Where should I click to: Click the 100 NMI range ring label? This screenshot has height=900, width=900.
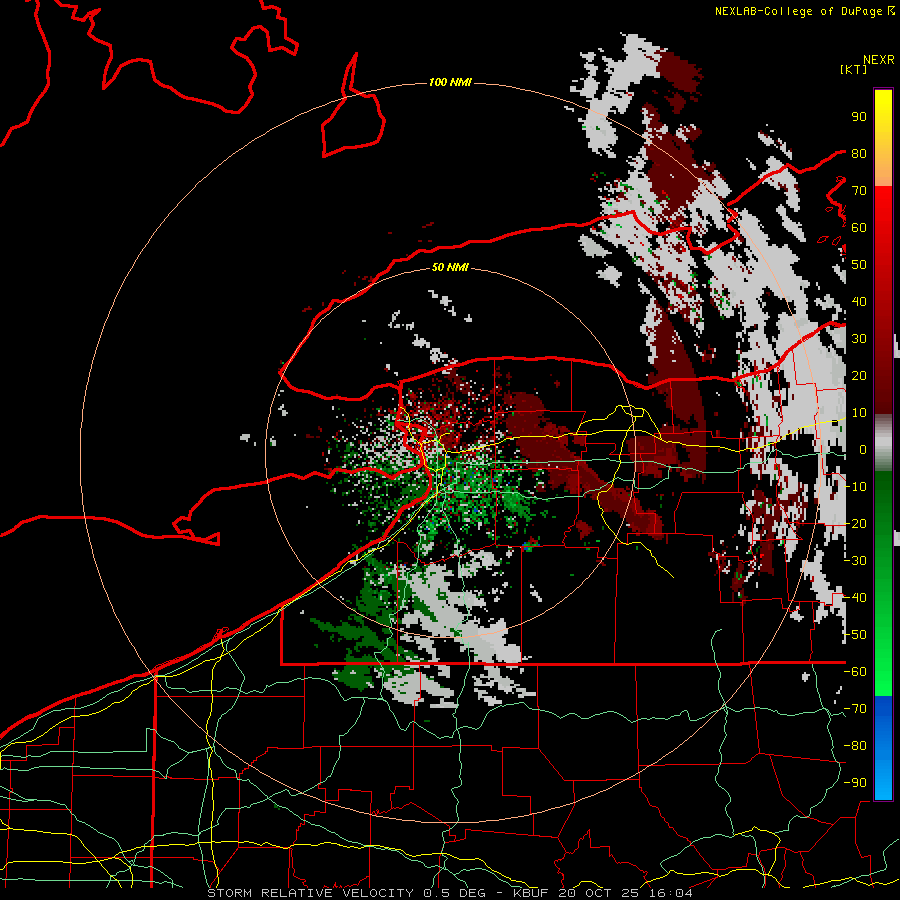click(x=450, y=82)
